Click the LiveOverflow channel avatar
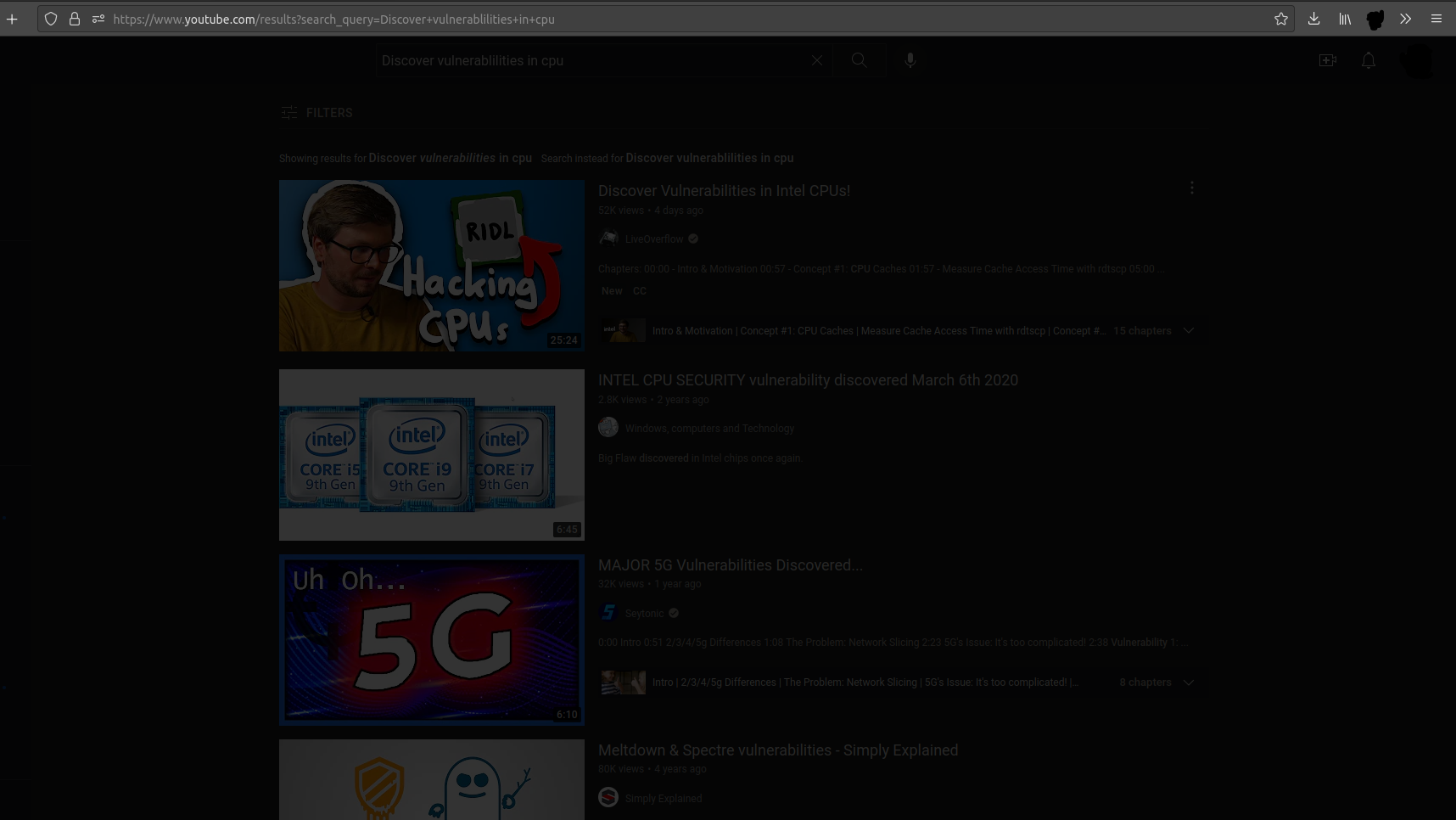1456x820 pixels. point(609,239)
